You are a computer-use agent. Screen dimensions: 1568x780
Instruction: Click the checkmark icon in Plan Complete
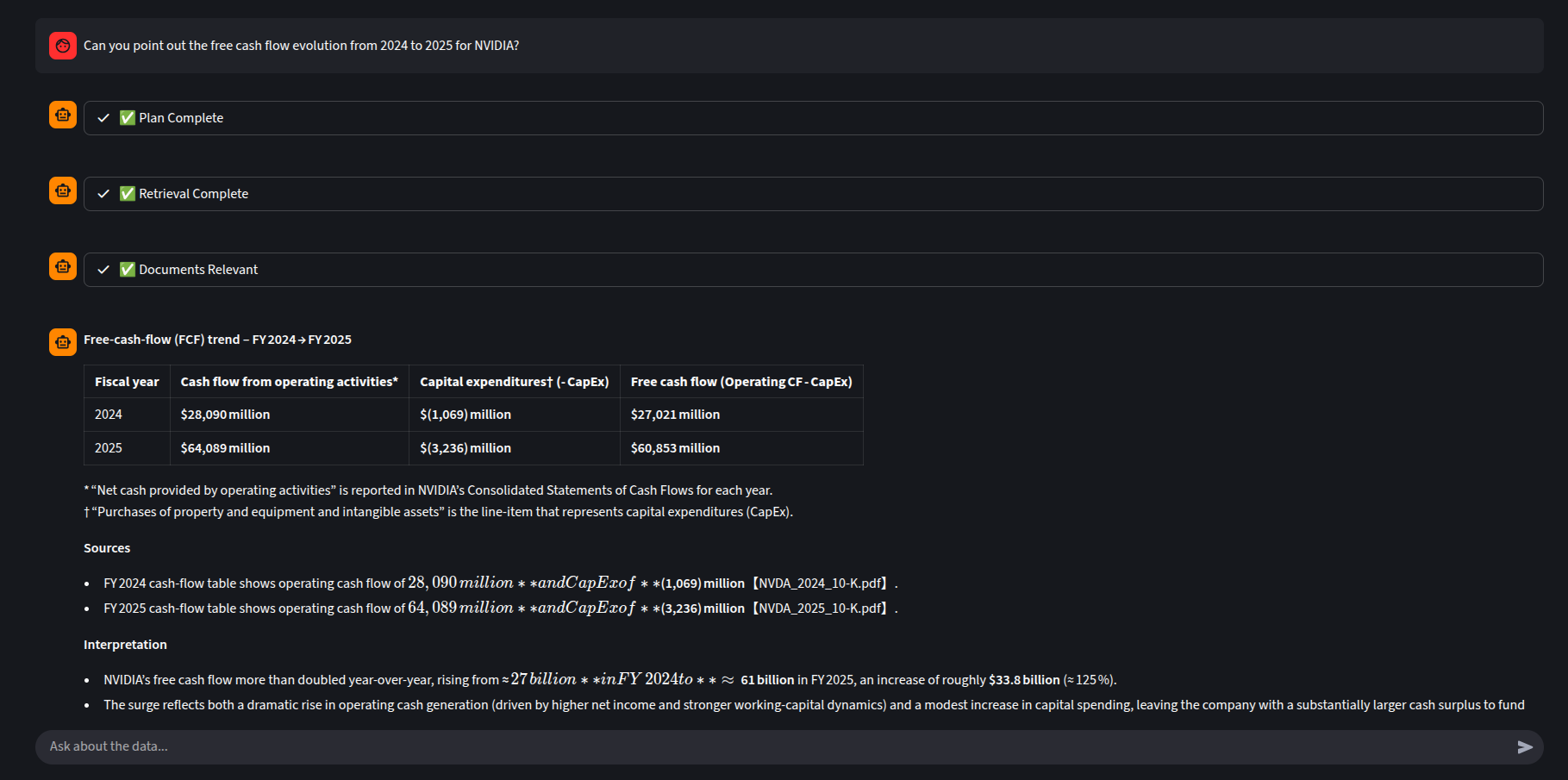pos(103,118)
